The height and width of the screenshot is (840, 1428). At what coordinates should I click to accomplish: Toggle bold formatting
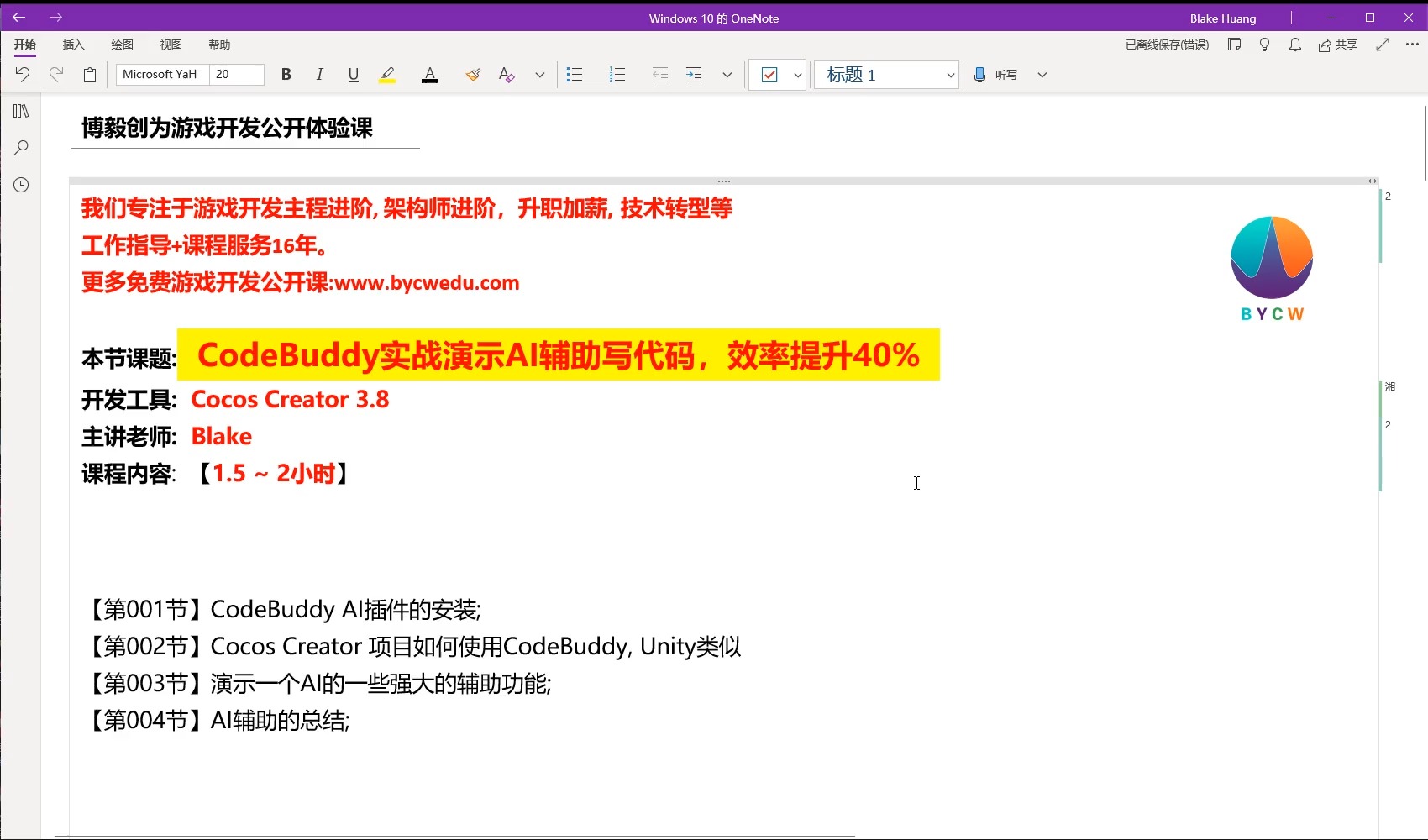click(286, 75)
